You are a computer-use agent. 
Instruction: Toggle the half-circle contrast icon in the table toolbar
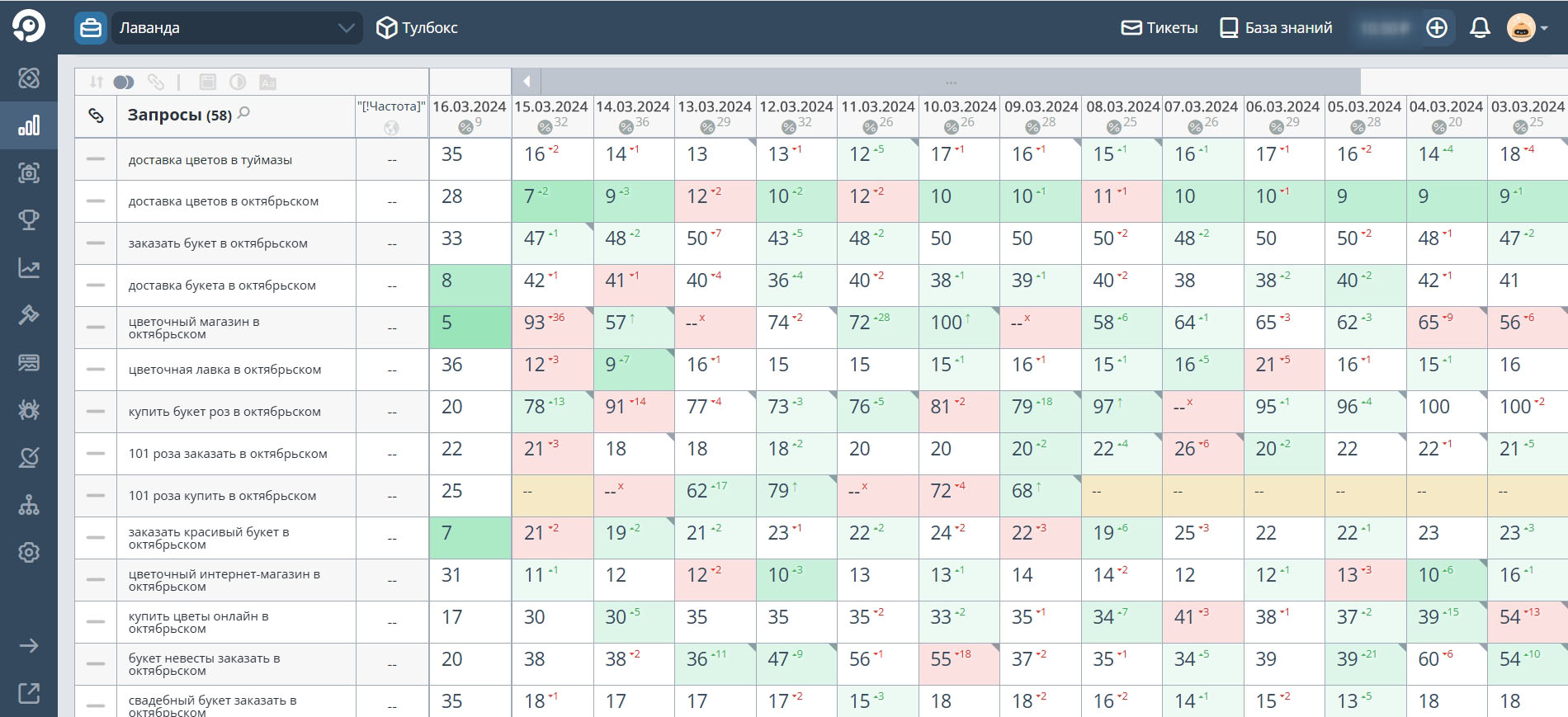[x=238, y=82]
